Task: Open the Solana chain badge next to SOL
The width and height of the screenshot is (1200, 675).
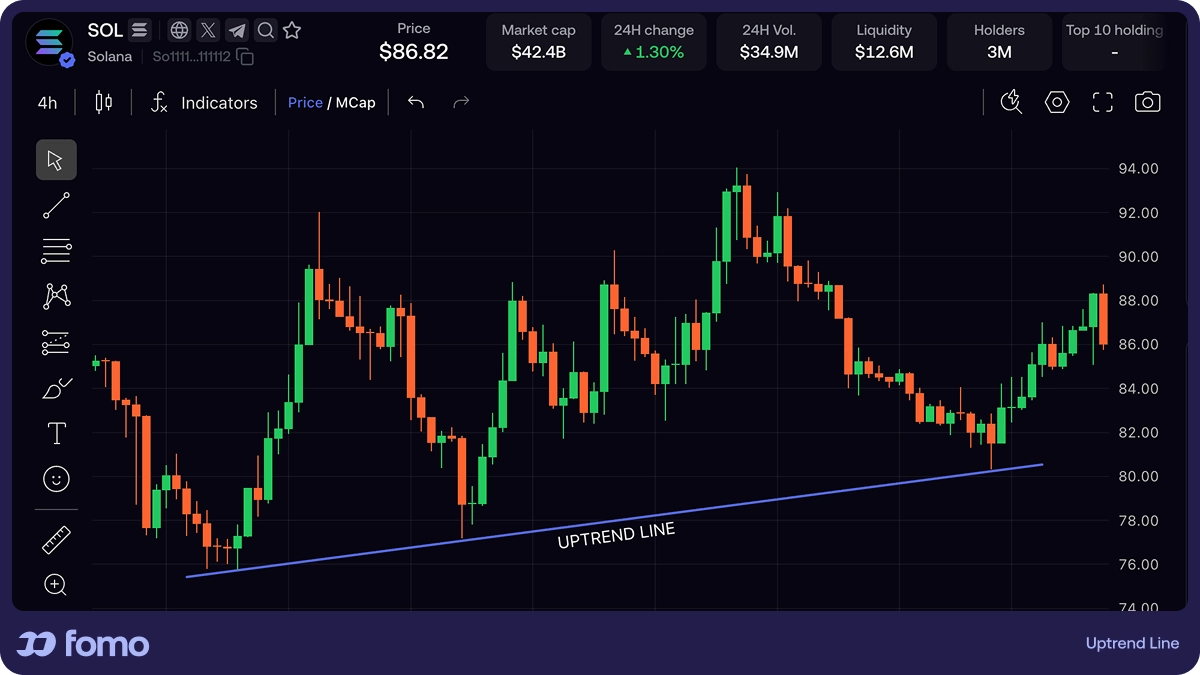Action: pos(140,30)
